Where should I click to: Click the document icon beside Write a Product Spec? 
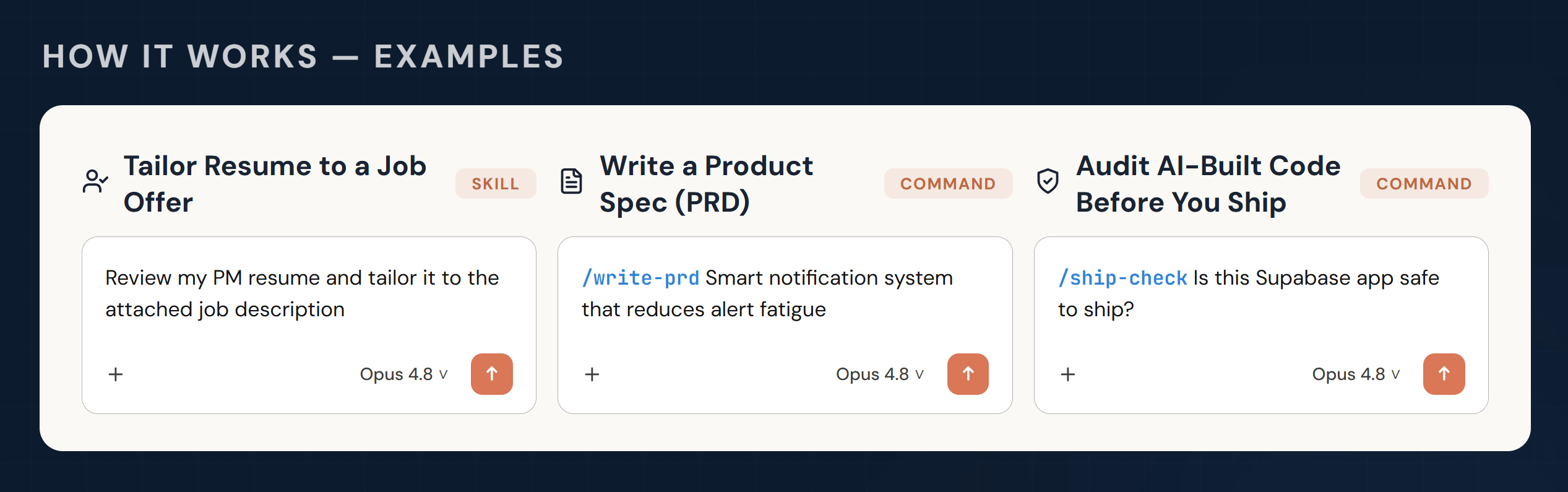[571, 182]
